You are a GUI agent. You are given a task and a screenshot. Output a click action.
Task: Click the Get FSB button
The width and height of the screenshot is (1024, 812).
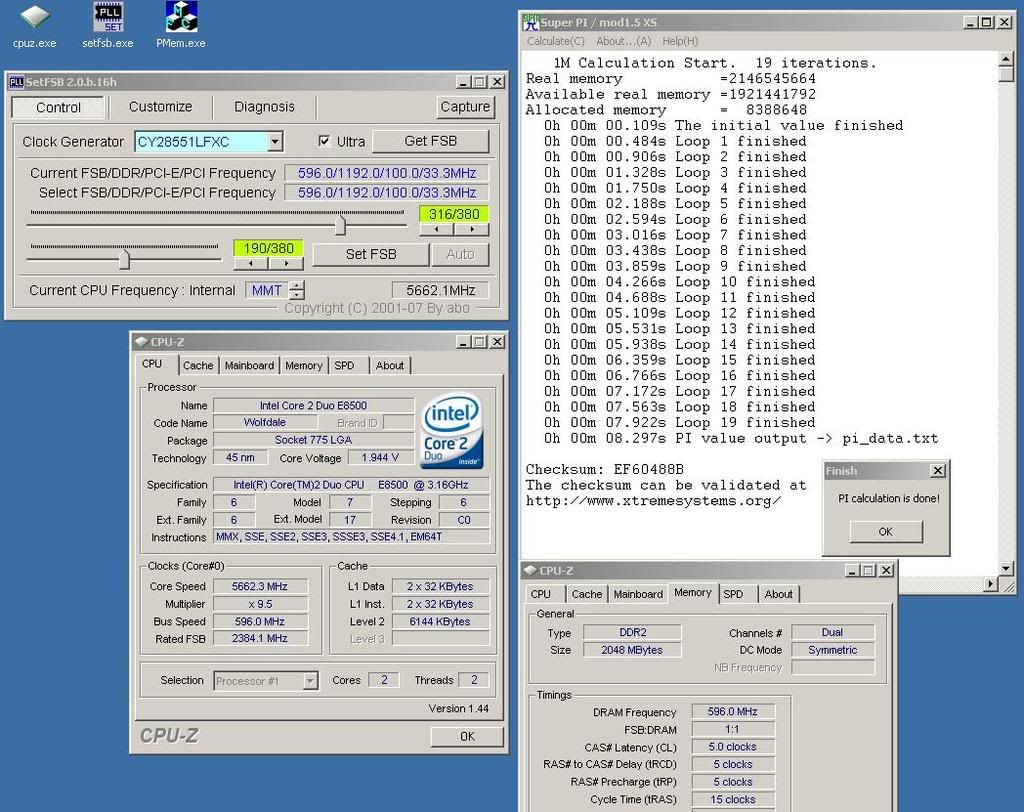[430, 141]
